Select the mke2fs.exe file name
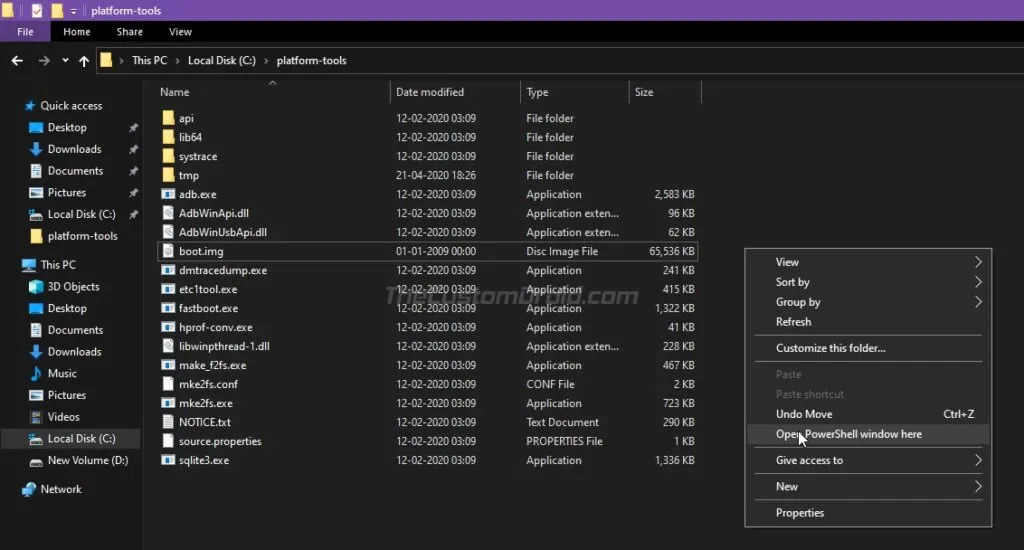The image size is (1024, 550). click(206, 403)
